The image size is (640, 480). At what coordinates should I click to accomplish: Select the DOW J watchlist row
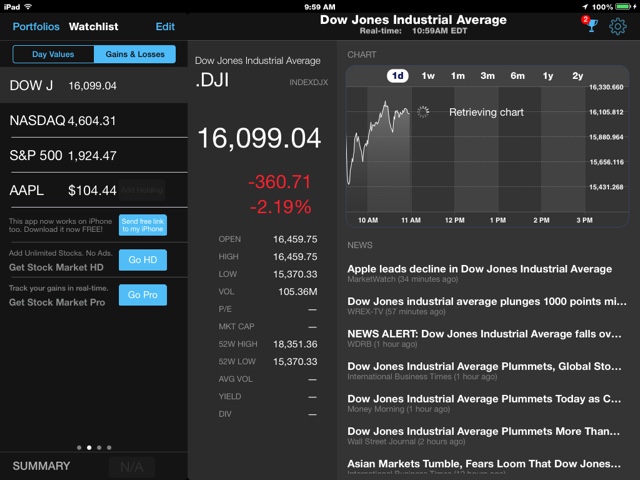pyautogui.click(x=94, y=85)
